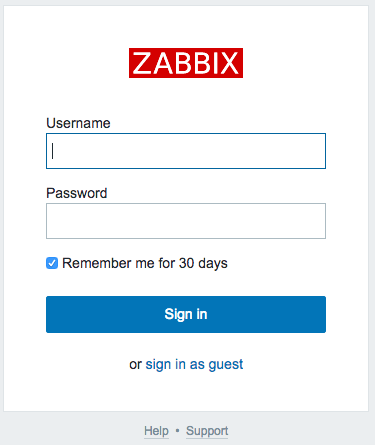
Task: Click the blue Sign in button
Action: (186, 314)
